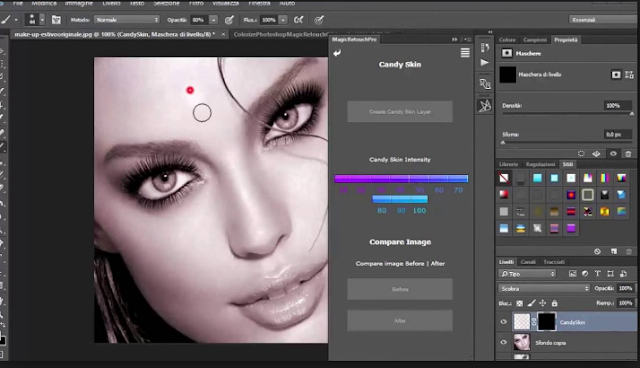Select text layer filter icon
The width and height of the screenshot is (640, 368).
(x=598, y=274)
